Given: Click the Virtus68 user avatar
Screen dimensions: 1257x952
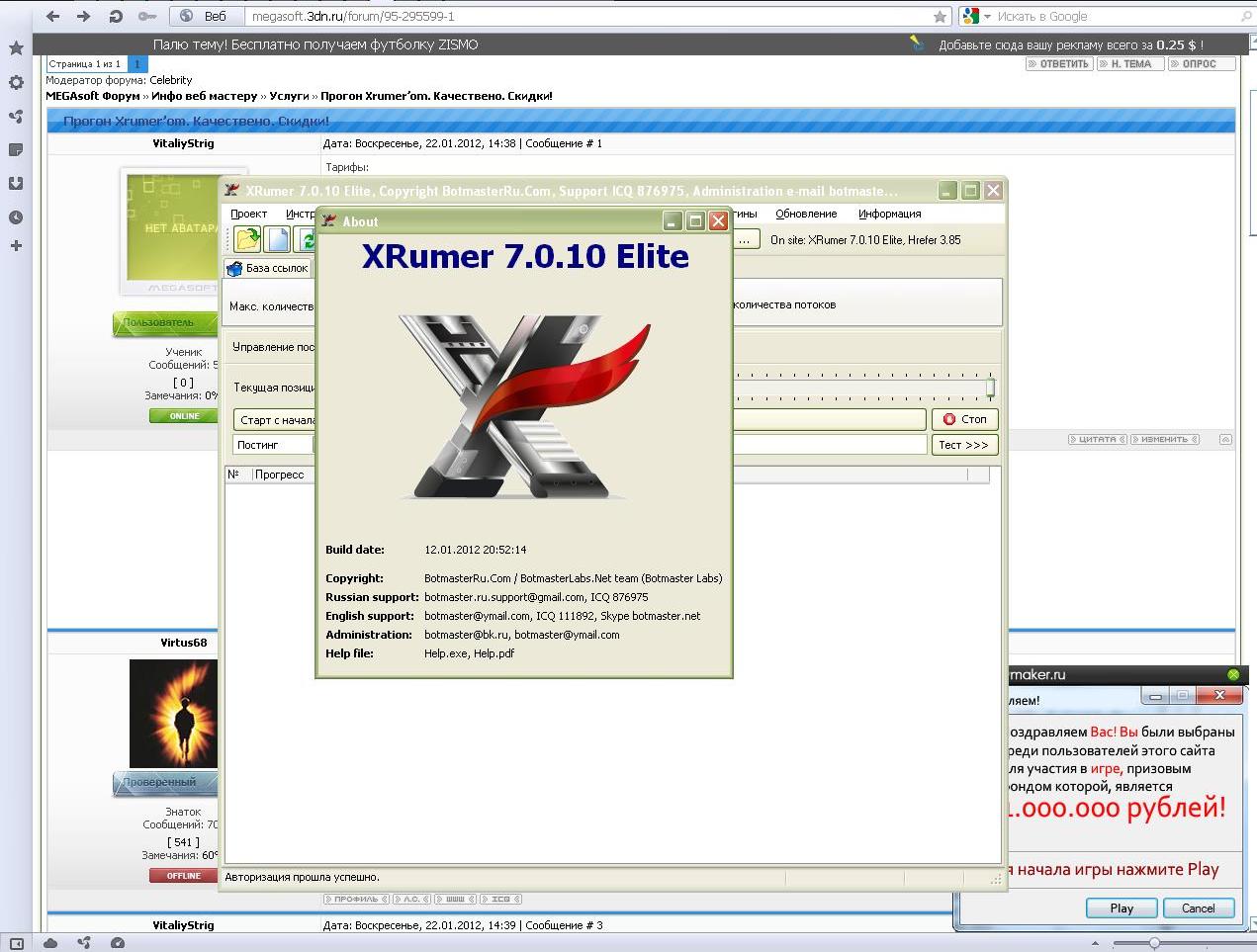Looking at the screenshot, I should click(173, 714).
